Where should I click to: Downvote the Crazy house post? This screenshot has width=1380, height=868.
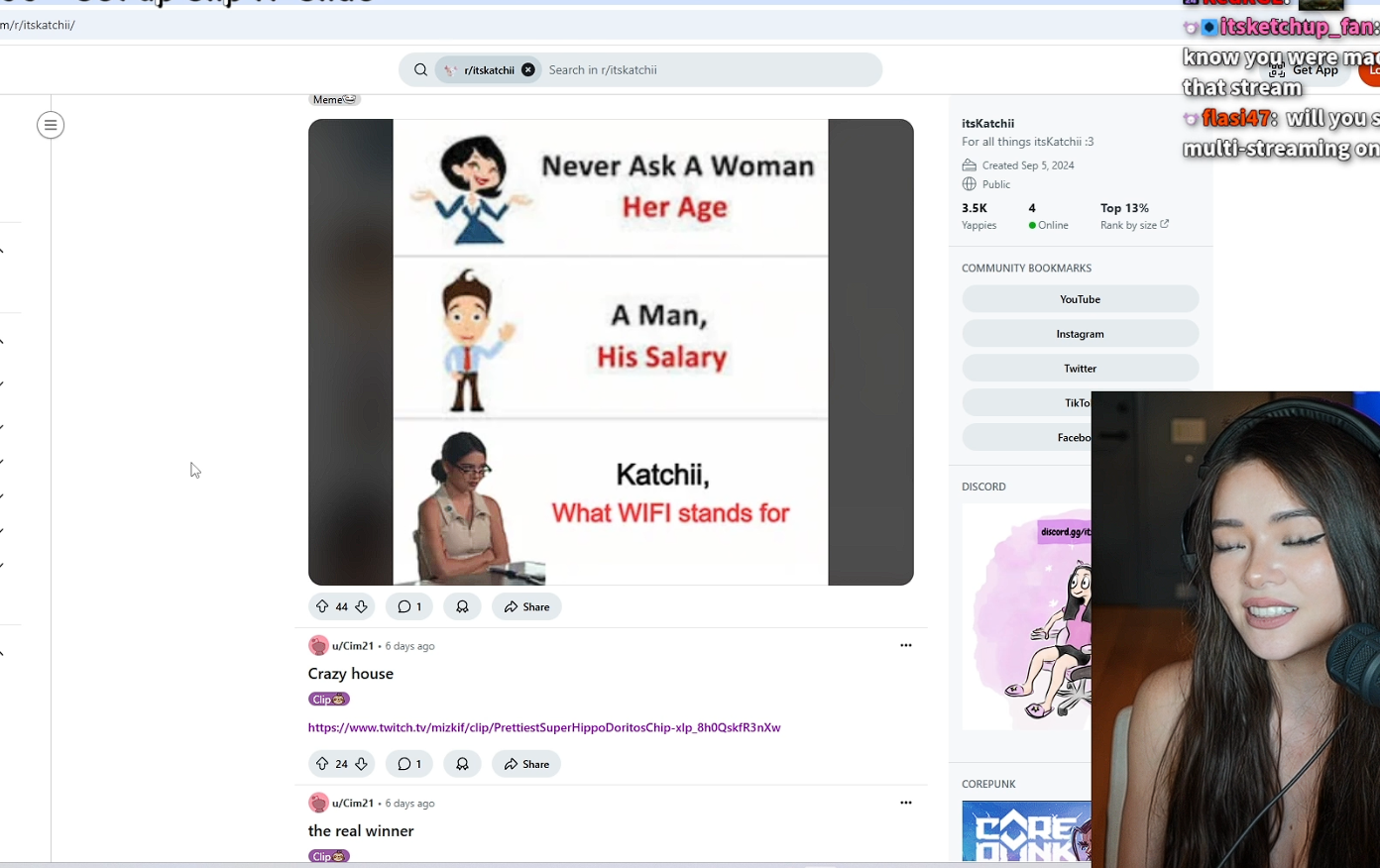click(x=361, y=764)
